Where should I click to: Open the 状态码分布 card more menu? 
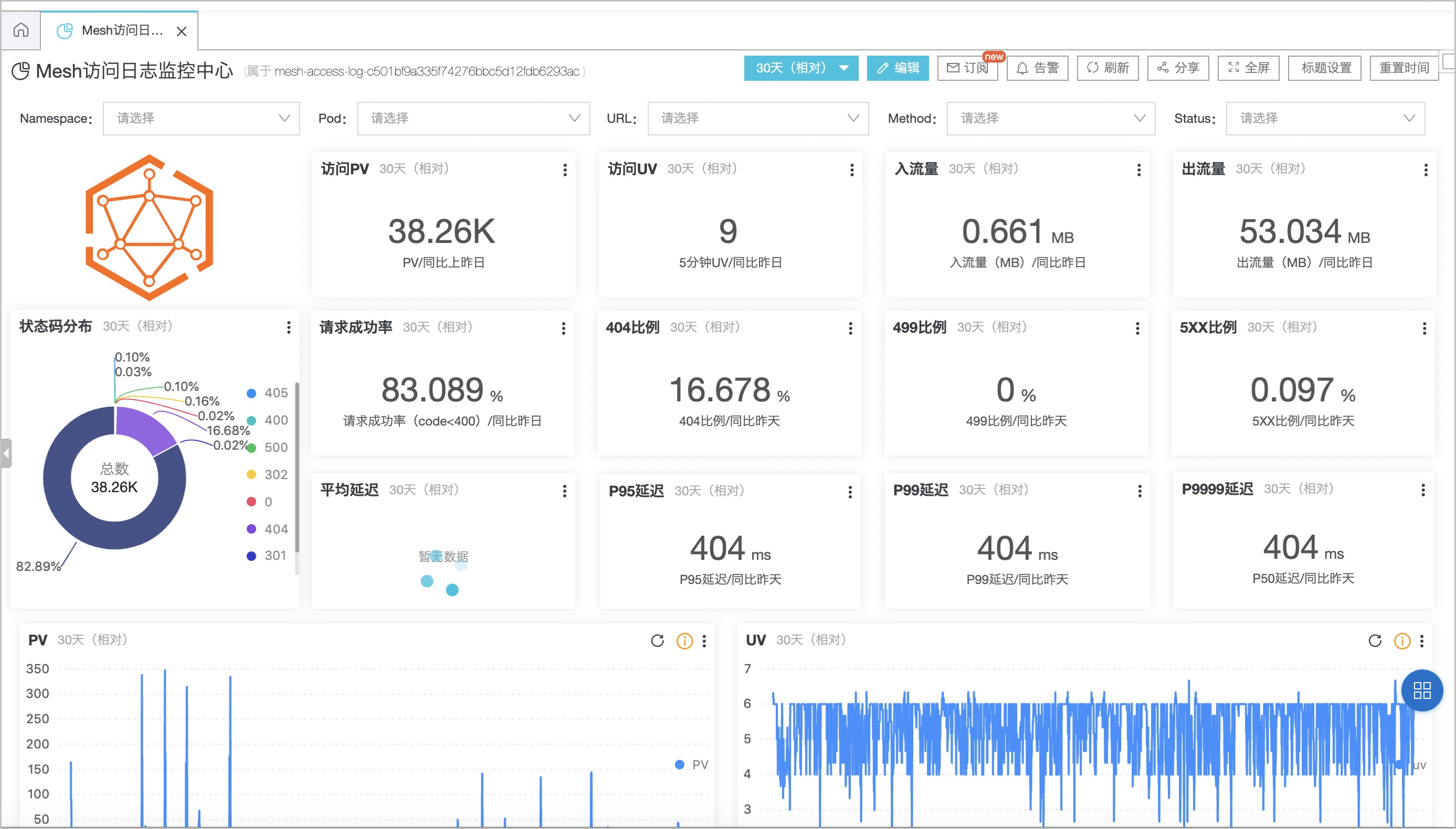pos(289,327)
